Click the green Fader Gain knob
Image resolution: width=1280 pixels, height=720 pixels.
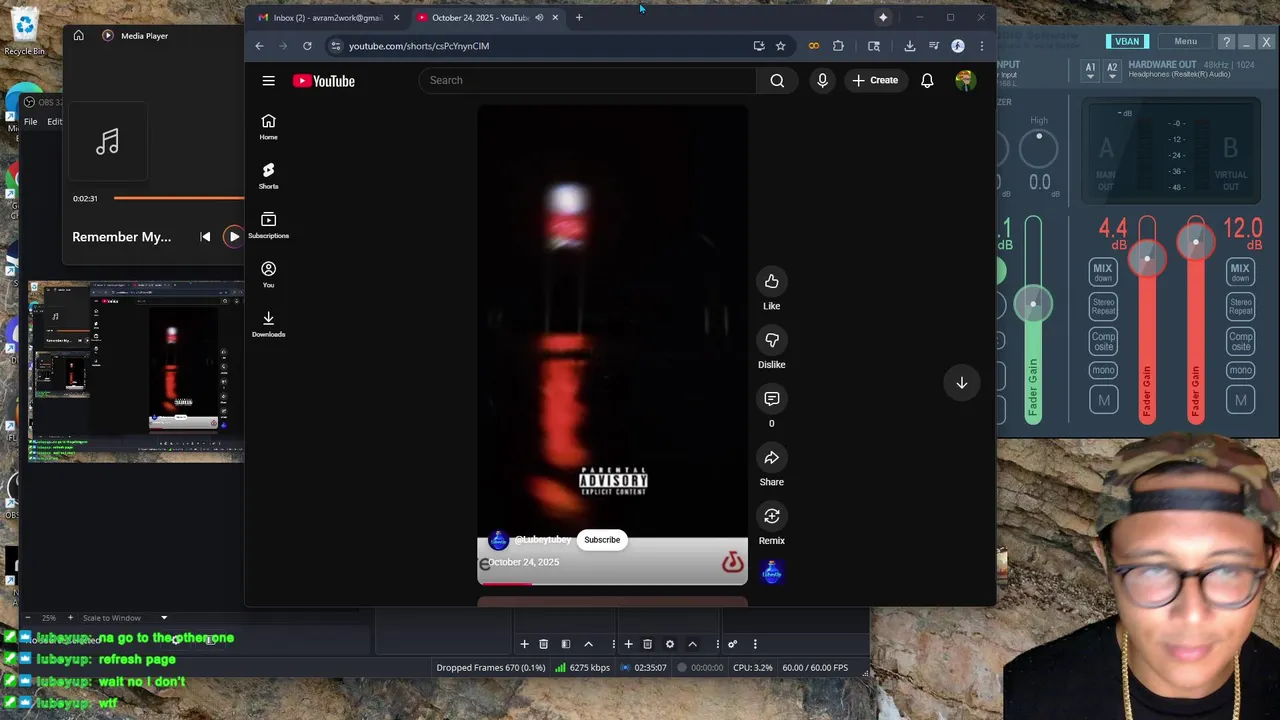pos(1033,304)
